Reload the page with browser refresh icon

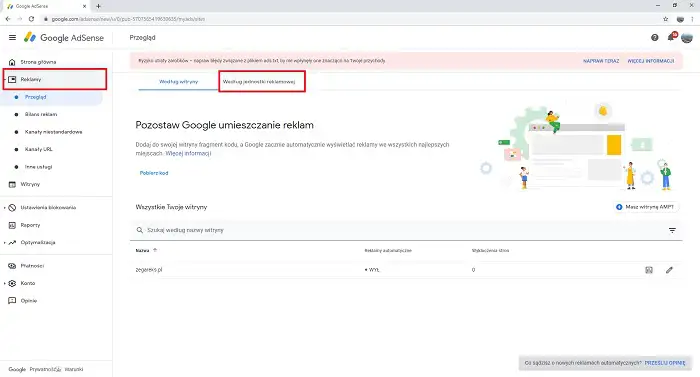[x=31, y=19]
